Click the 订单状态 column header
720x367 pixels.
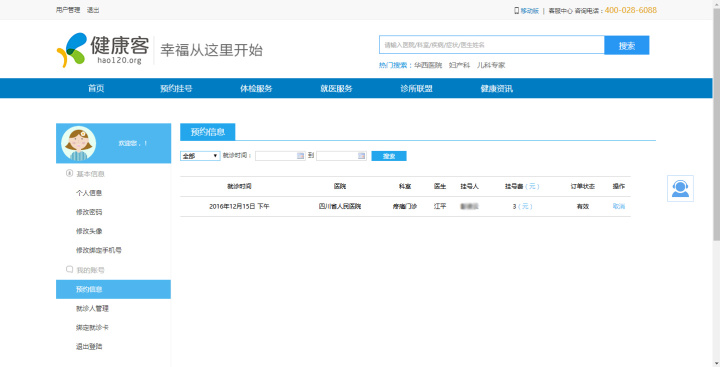point(583,186)
